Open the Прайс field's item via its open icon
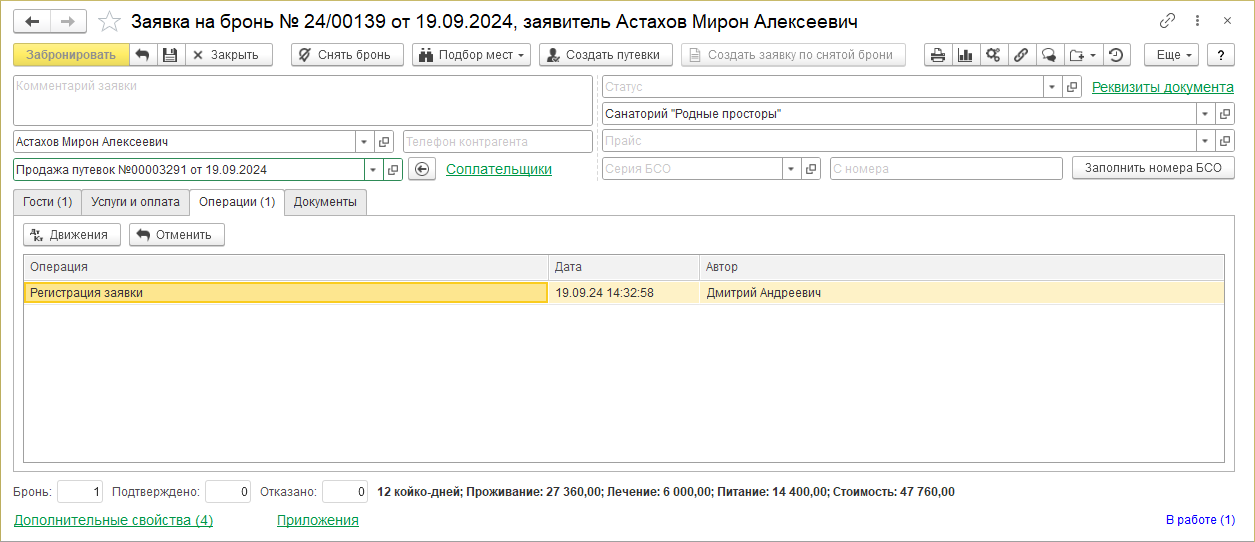1255x542 pixels. coord(1225,141)
